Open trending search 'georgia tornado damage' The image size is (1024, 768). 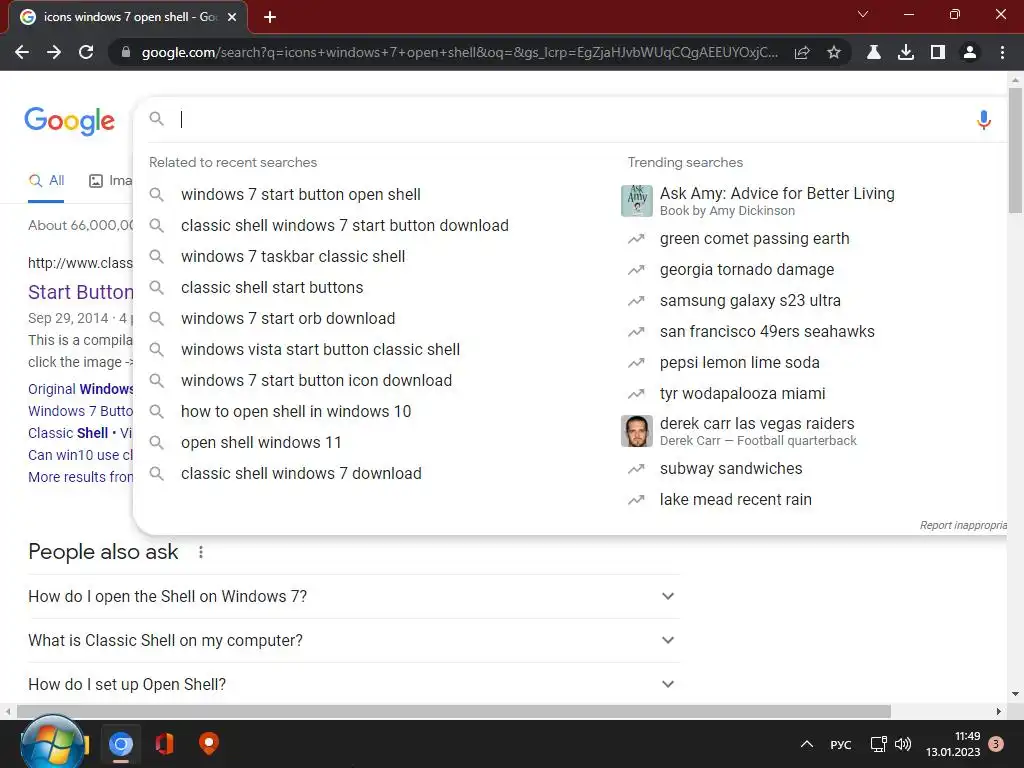(x=746, y=270)
